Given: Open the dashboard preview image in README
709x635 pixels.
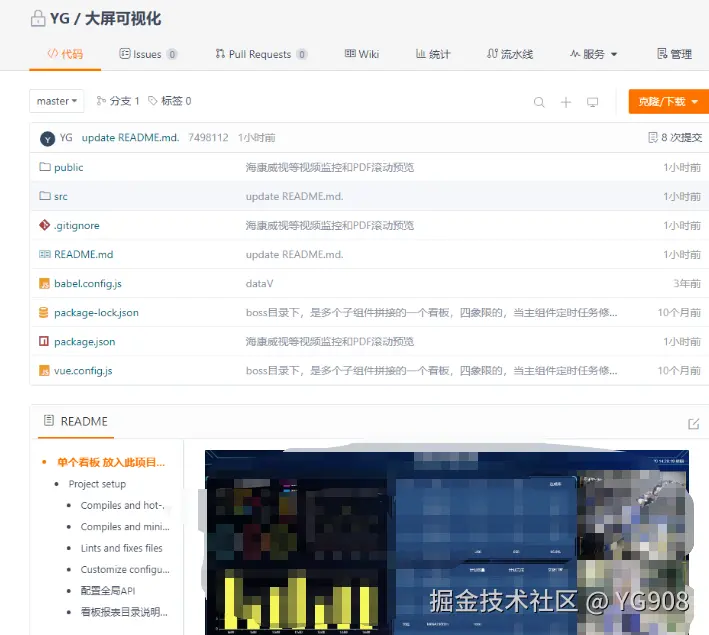Looking at the screenshot, I should tap(447, 542).
